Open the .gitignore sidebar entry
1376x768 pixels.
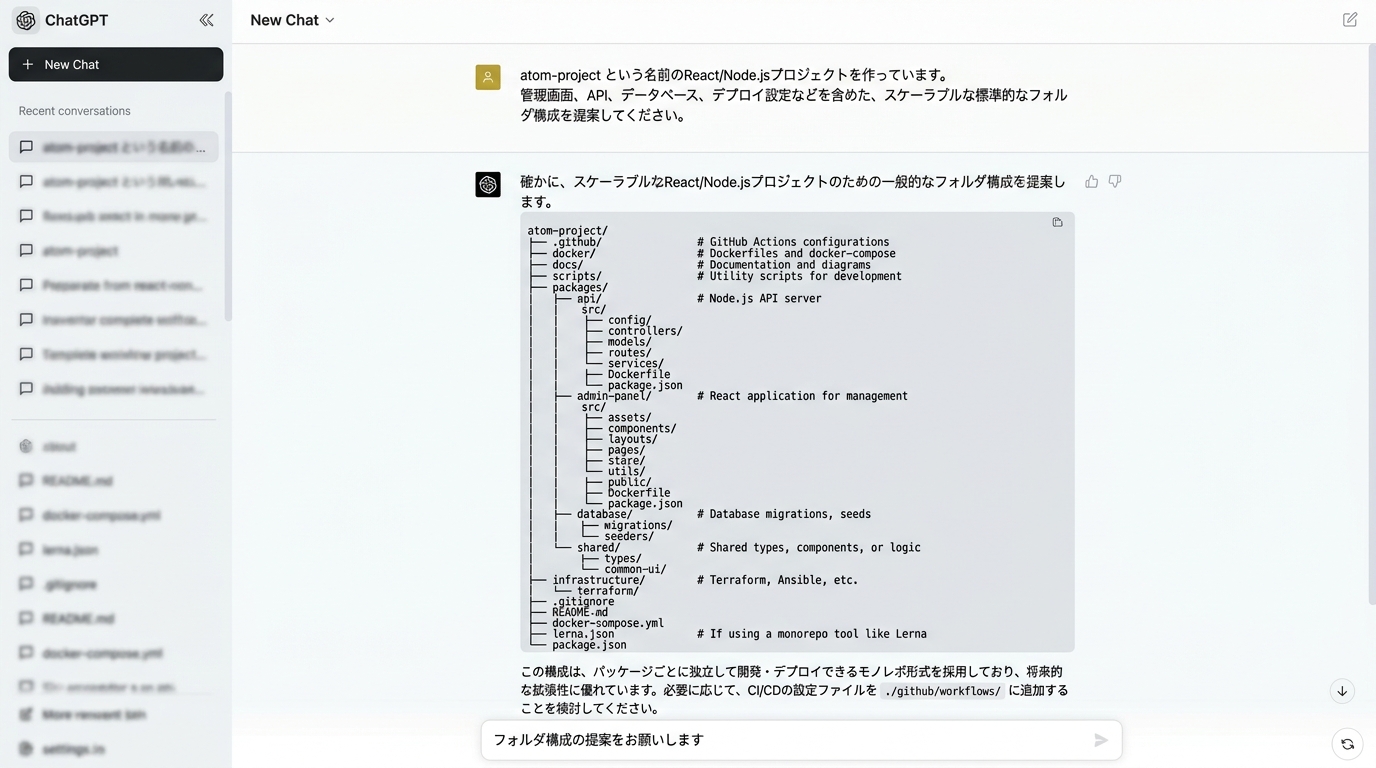click(x=70, y=584)
